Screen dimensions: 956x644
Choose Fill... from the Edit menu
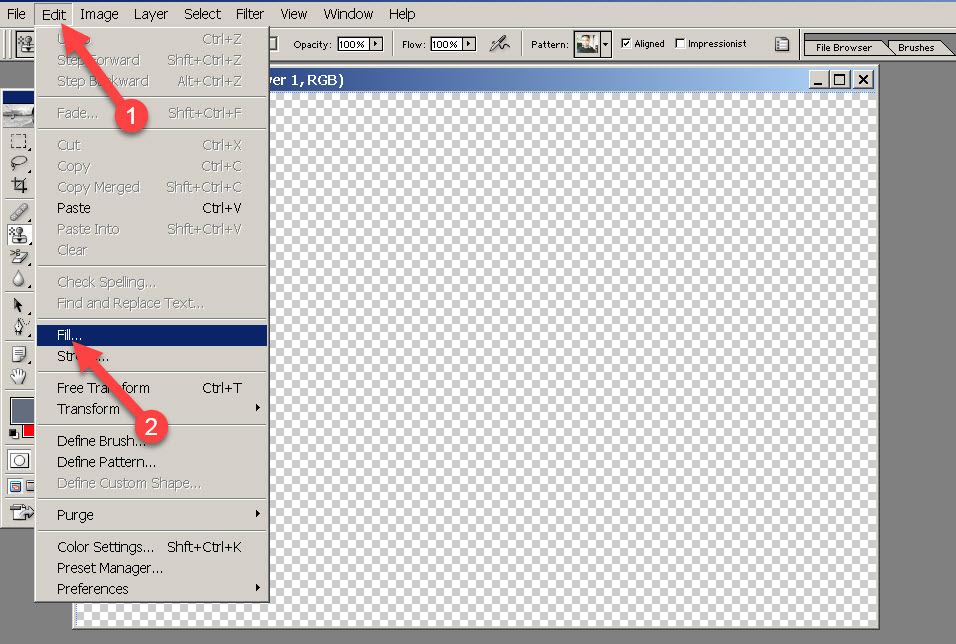pos(70,335)
